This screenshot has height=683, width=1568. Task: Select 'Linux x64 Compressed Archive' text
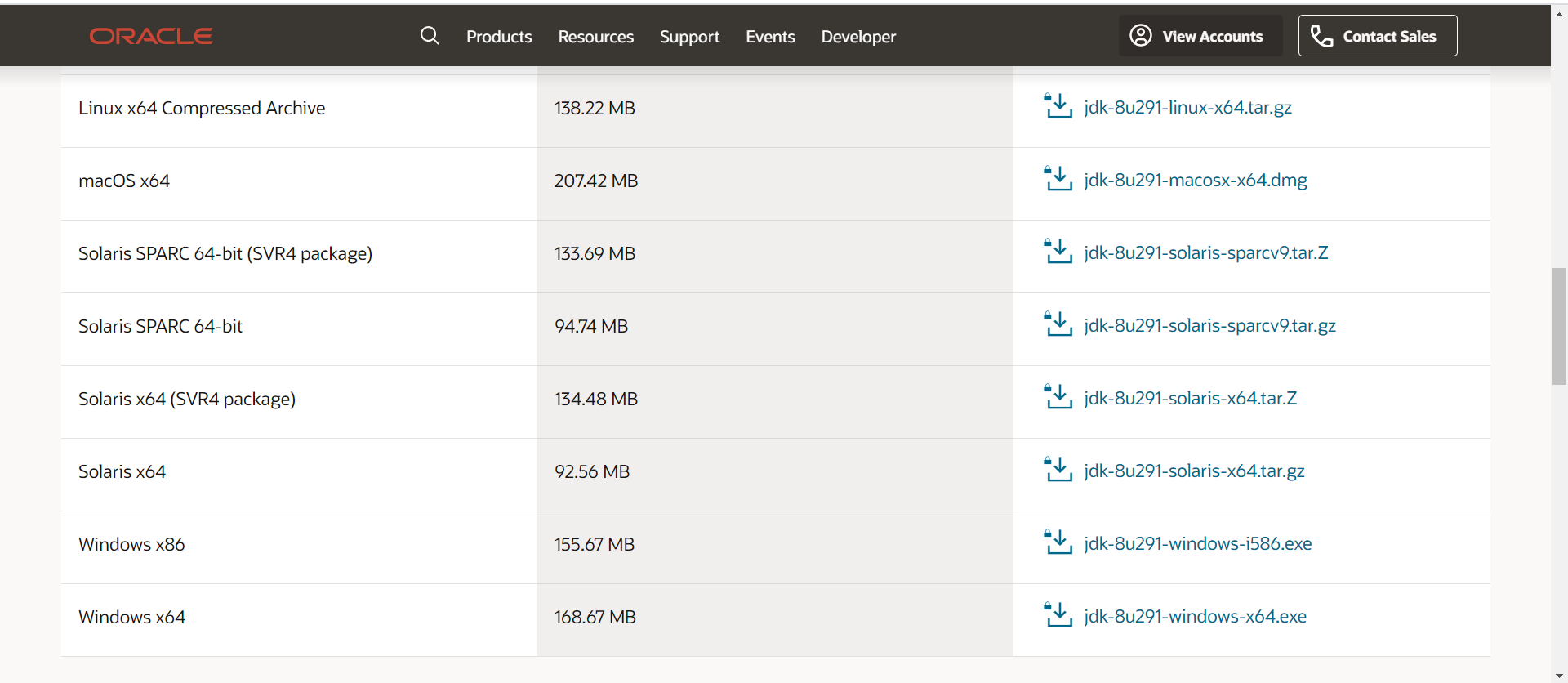pyautogui.click(x=202, y=108)
